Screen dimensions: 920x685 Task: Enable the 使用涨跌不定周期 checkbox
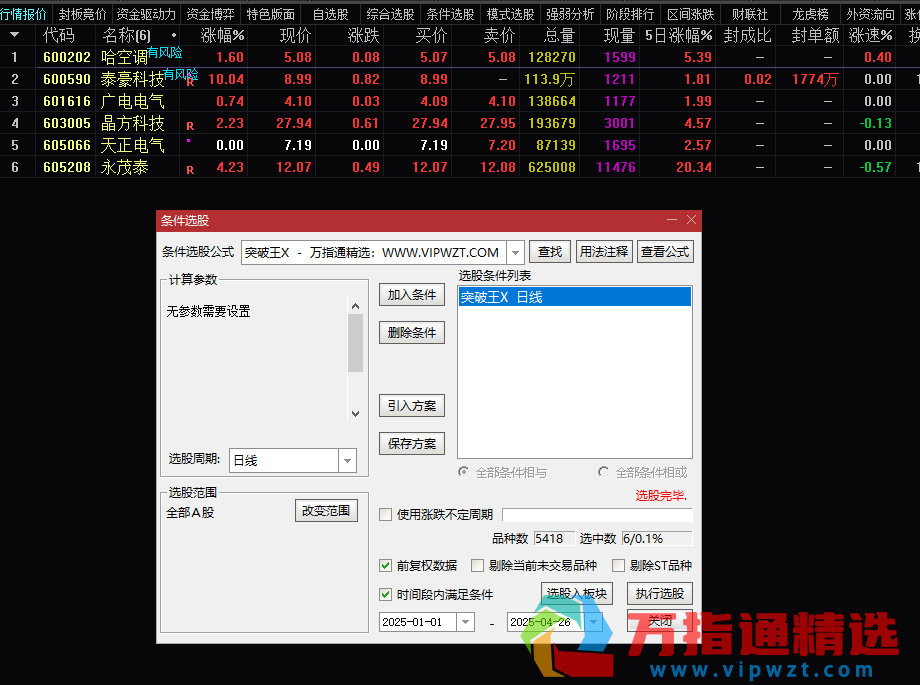click(x=386, y=515)
